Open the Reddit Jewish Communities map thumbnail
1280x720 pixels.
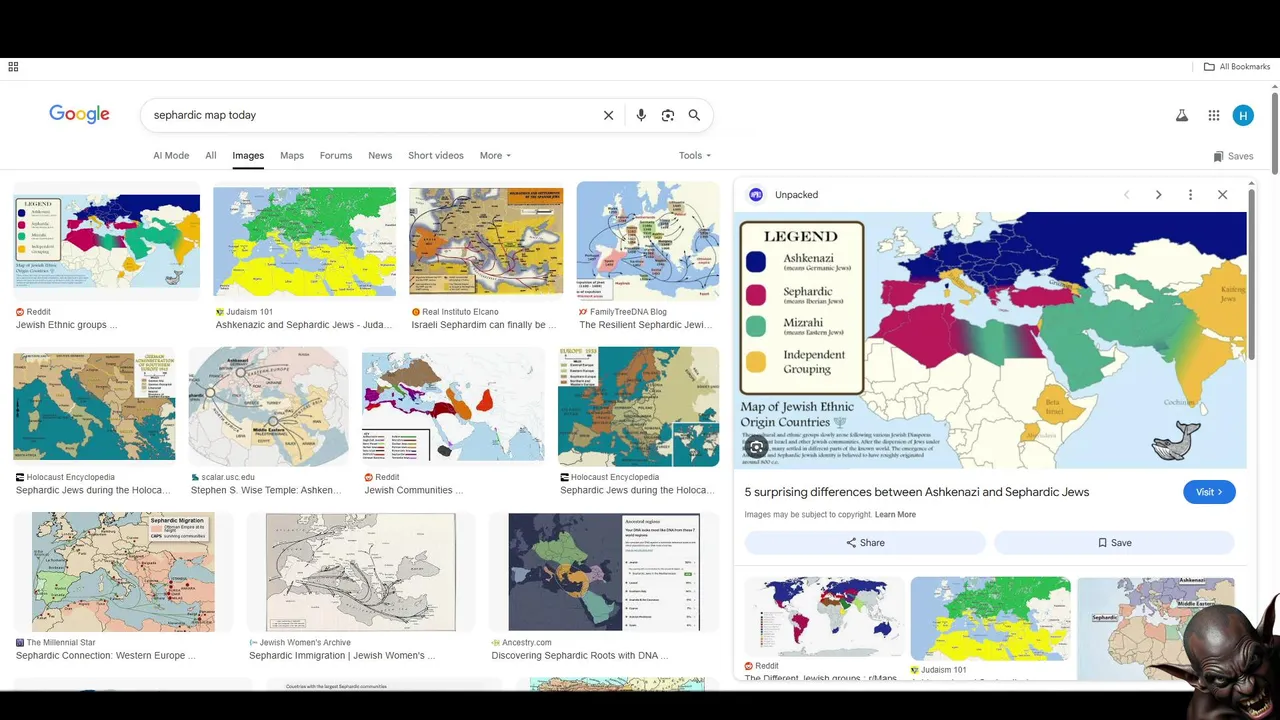(x=453, y=407)
